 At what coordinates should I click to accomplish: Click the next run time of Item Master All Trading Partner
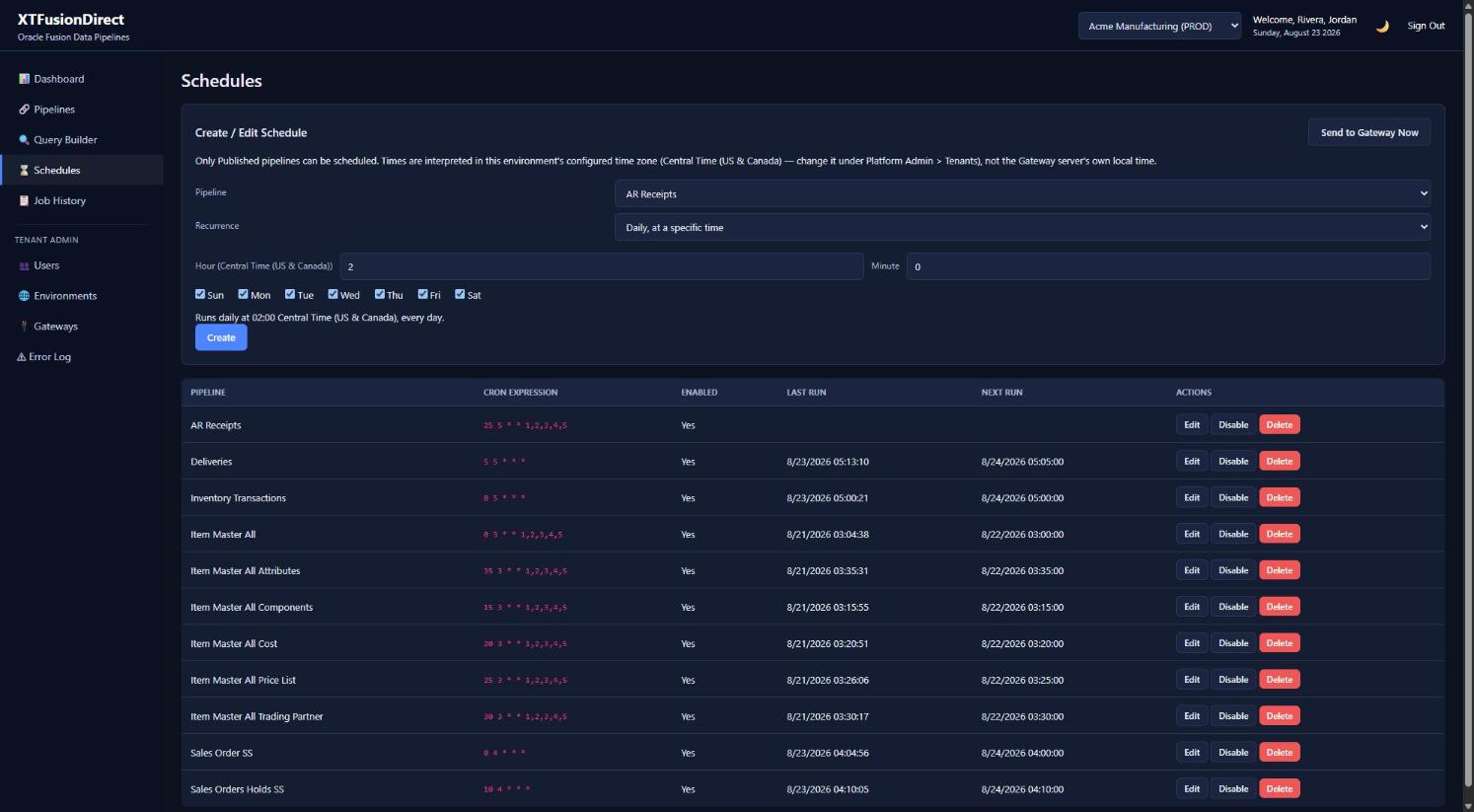click(1022, 717)
